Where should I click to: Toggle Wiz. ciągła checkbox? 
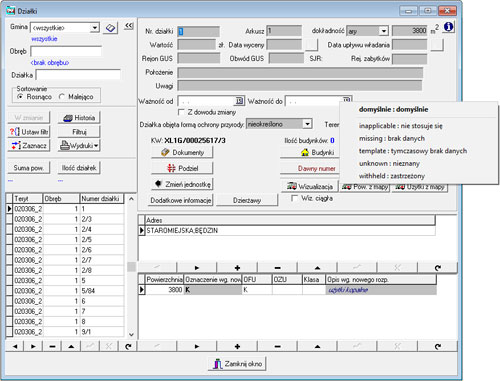(x=294, y=198)
